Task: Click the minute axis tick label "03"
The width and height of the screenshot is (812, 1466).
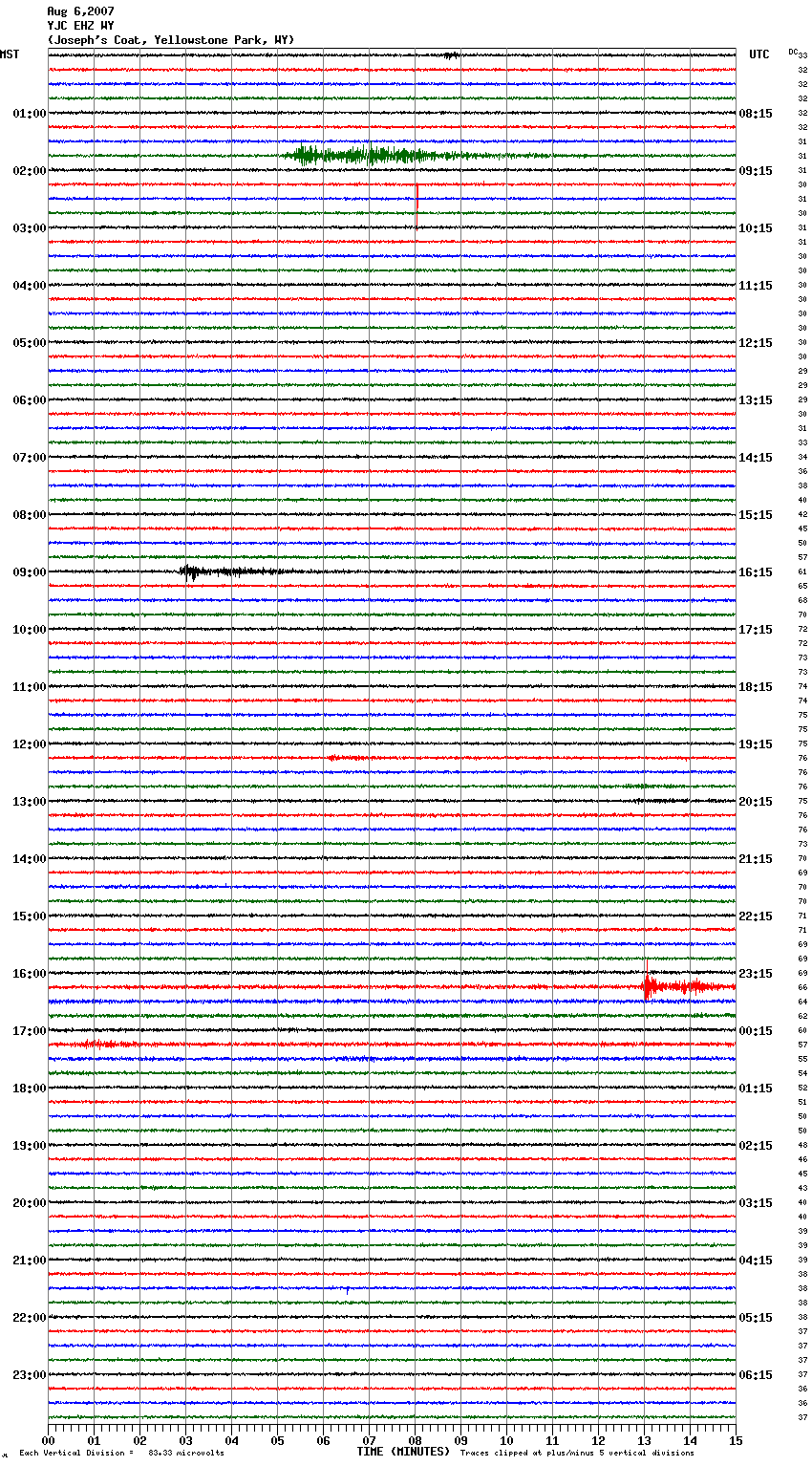Action: pos(185,1440)
